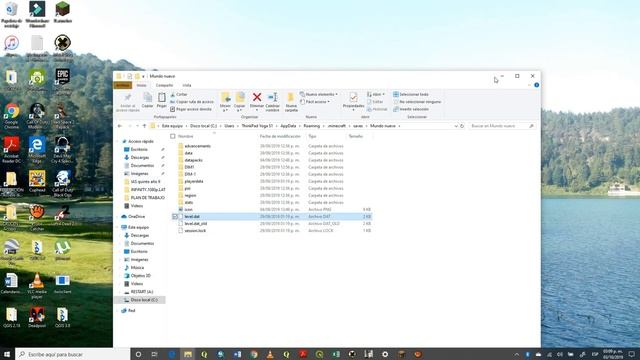Click the Mover a folder icon
The height and width of the screenshot is (360, 640).
pos(225,97)
